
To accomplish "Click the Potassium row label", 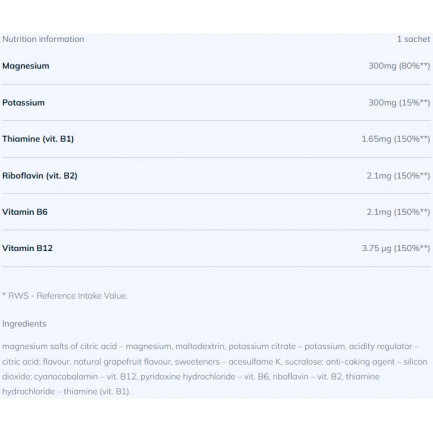I will (23, 103).
